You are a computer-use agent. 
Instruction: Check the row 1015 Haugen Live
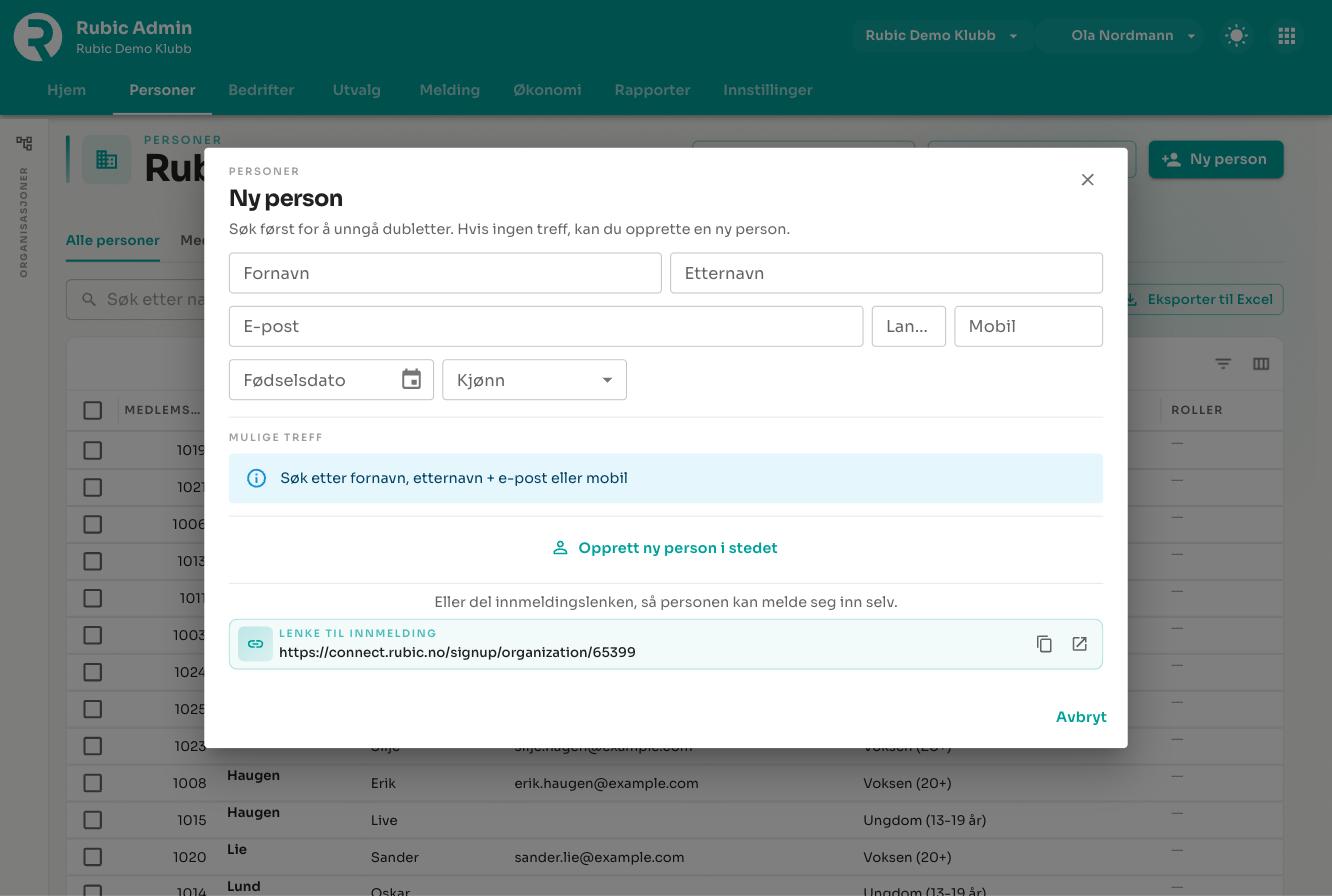93,820
